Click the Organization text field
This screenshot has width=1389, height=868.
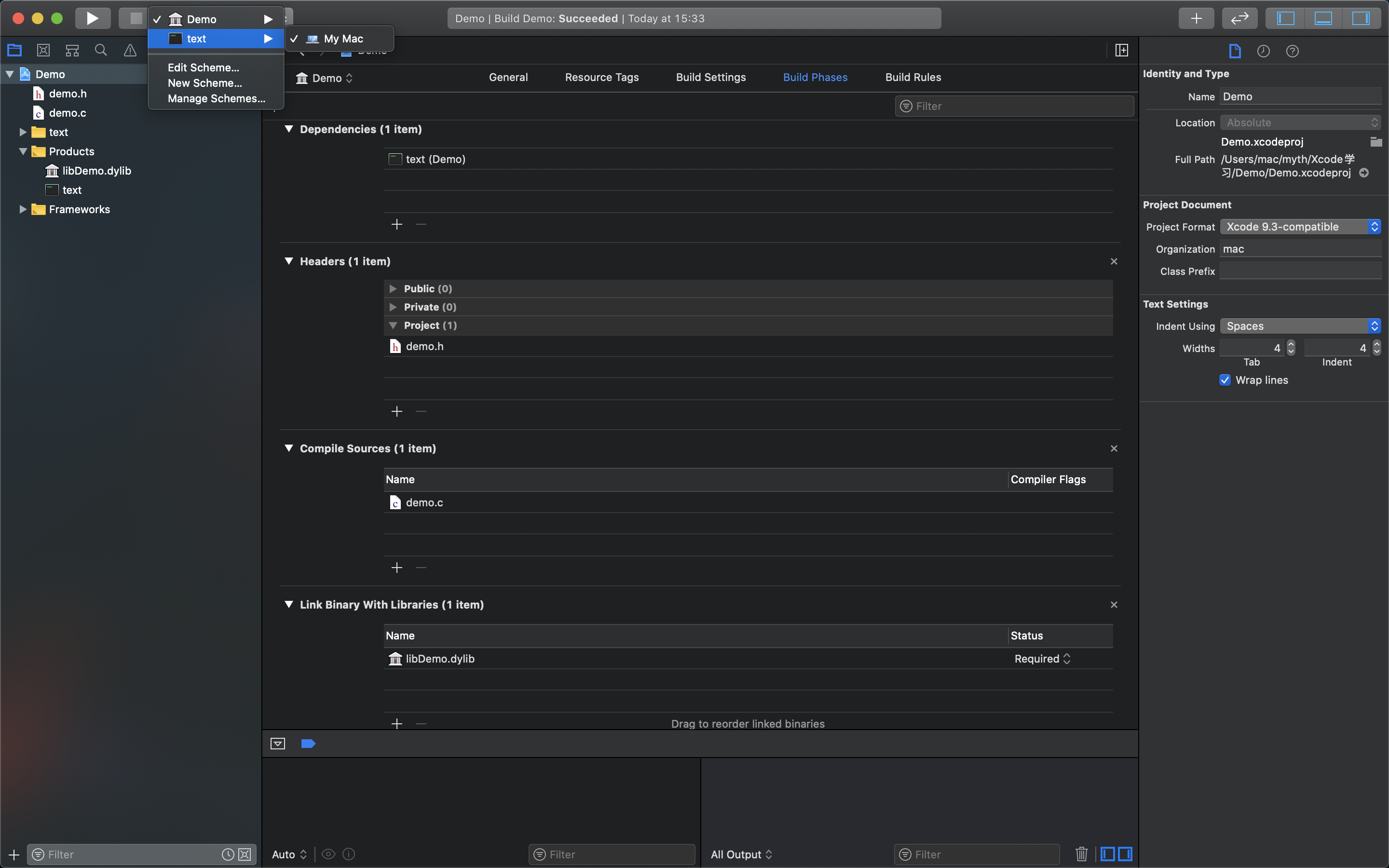(x=1299, y=249)
